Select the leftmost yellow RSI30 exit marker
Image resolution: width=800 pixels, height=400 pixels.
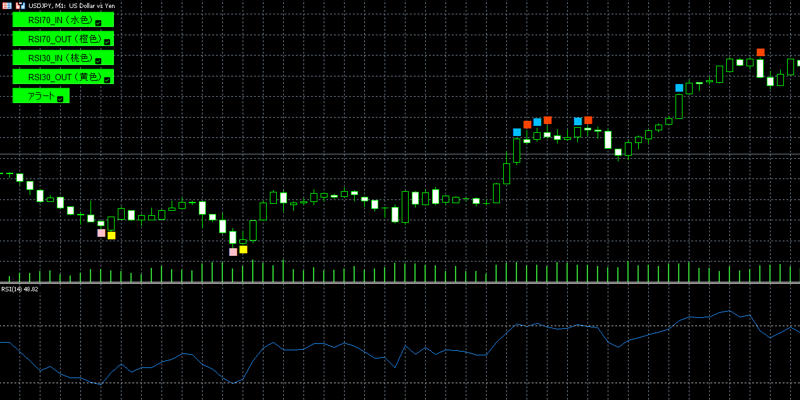pos(111,236)
